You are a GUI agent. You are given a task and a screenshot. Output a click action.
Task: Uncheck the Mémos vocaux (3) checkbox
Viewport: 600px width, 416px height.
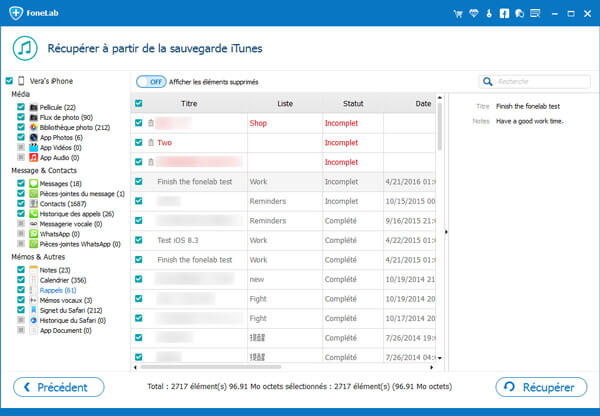[x=21, y=300]
